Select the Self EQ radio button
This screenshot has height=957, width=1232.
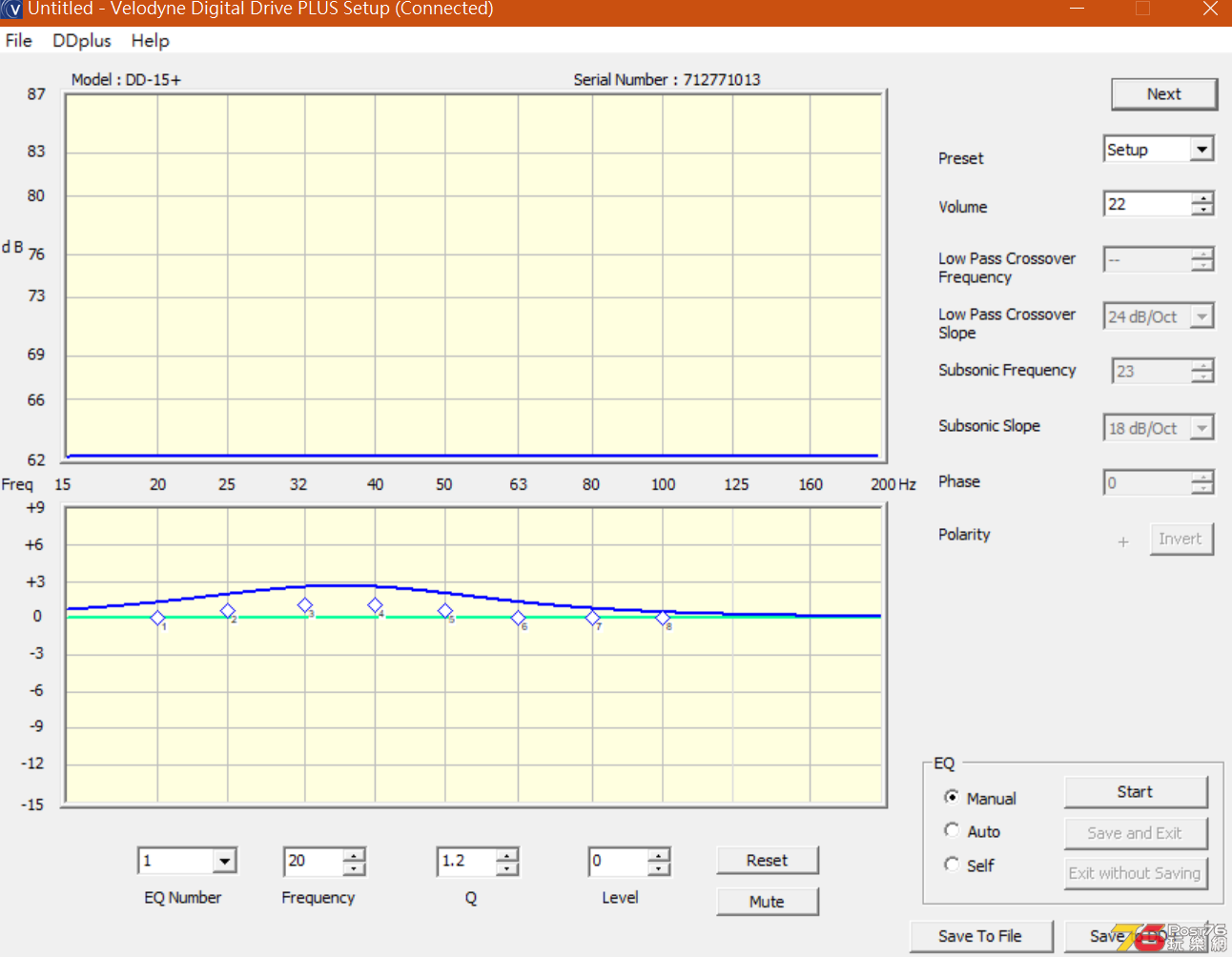(x=952, y=864)
